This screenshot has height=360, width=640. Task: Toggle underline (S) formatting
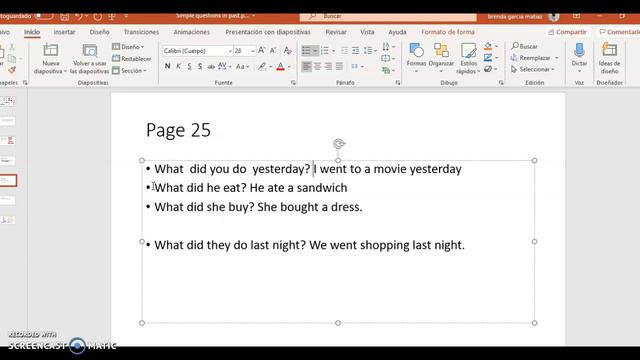click(189, 66)
